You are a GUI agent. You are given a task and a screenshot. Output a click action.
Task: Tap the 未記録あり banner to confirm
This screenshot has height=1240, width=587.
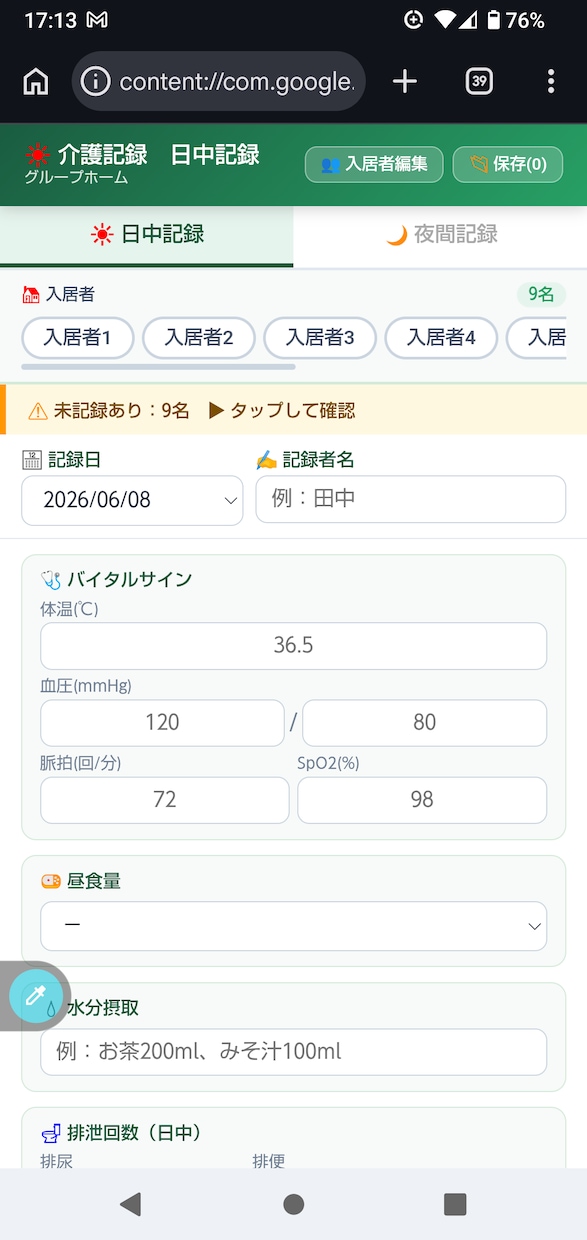(293, 410)
